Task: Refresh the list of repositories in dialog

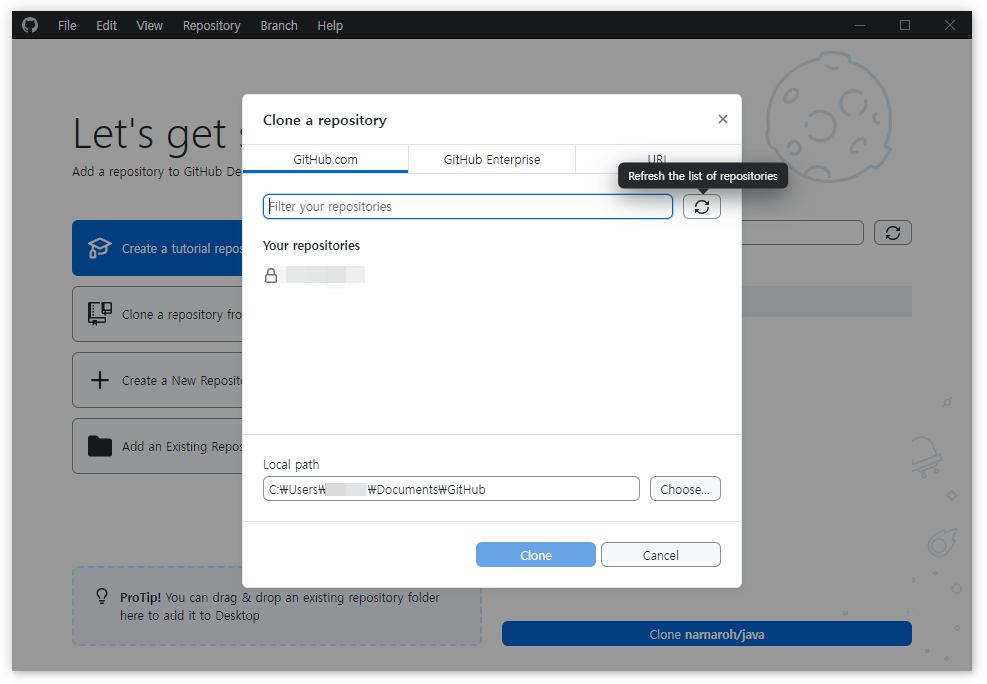Action: pos(701,206)
